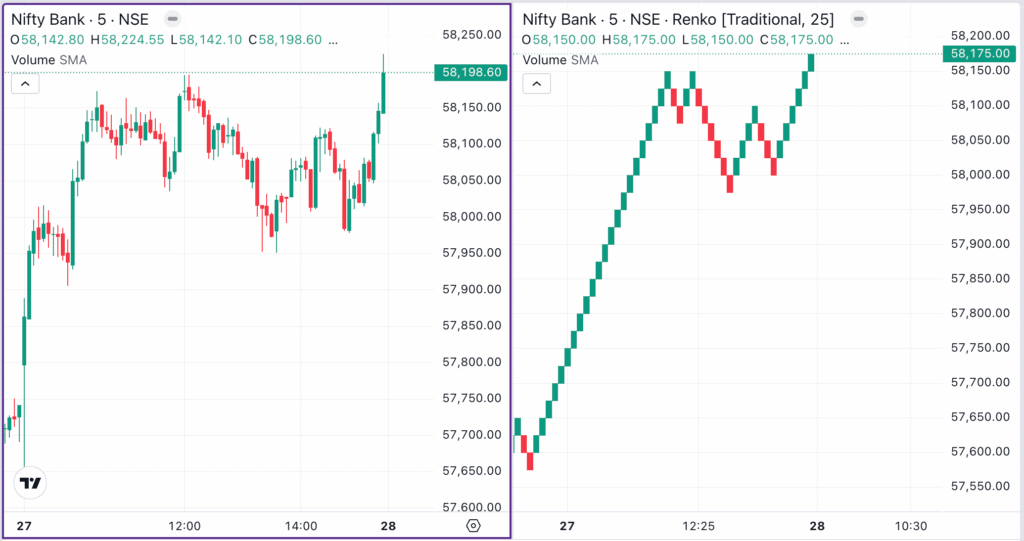Click the 10:30 label on the Renko time axis
The image size is (1024, 541).
coord(912,526)
